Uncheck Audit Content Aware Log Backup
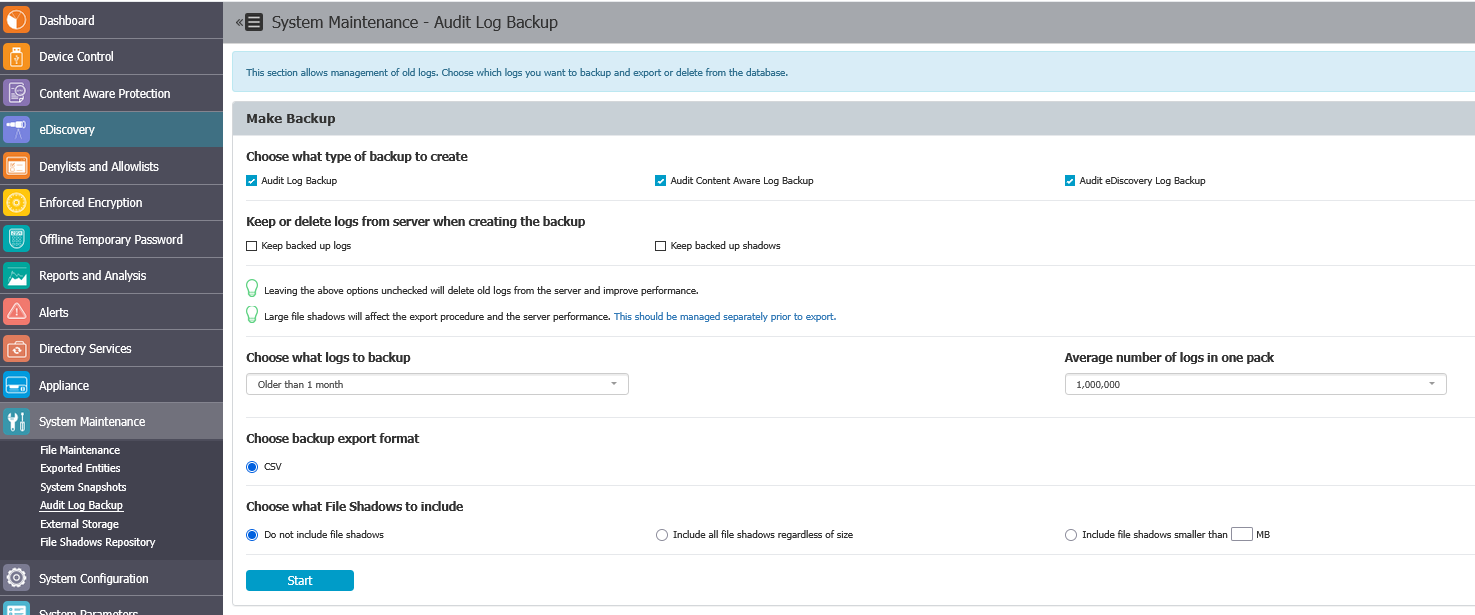This screenshot has height=615, width=1475. pyautogui.click(x=660, y=180)
